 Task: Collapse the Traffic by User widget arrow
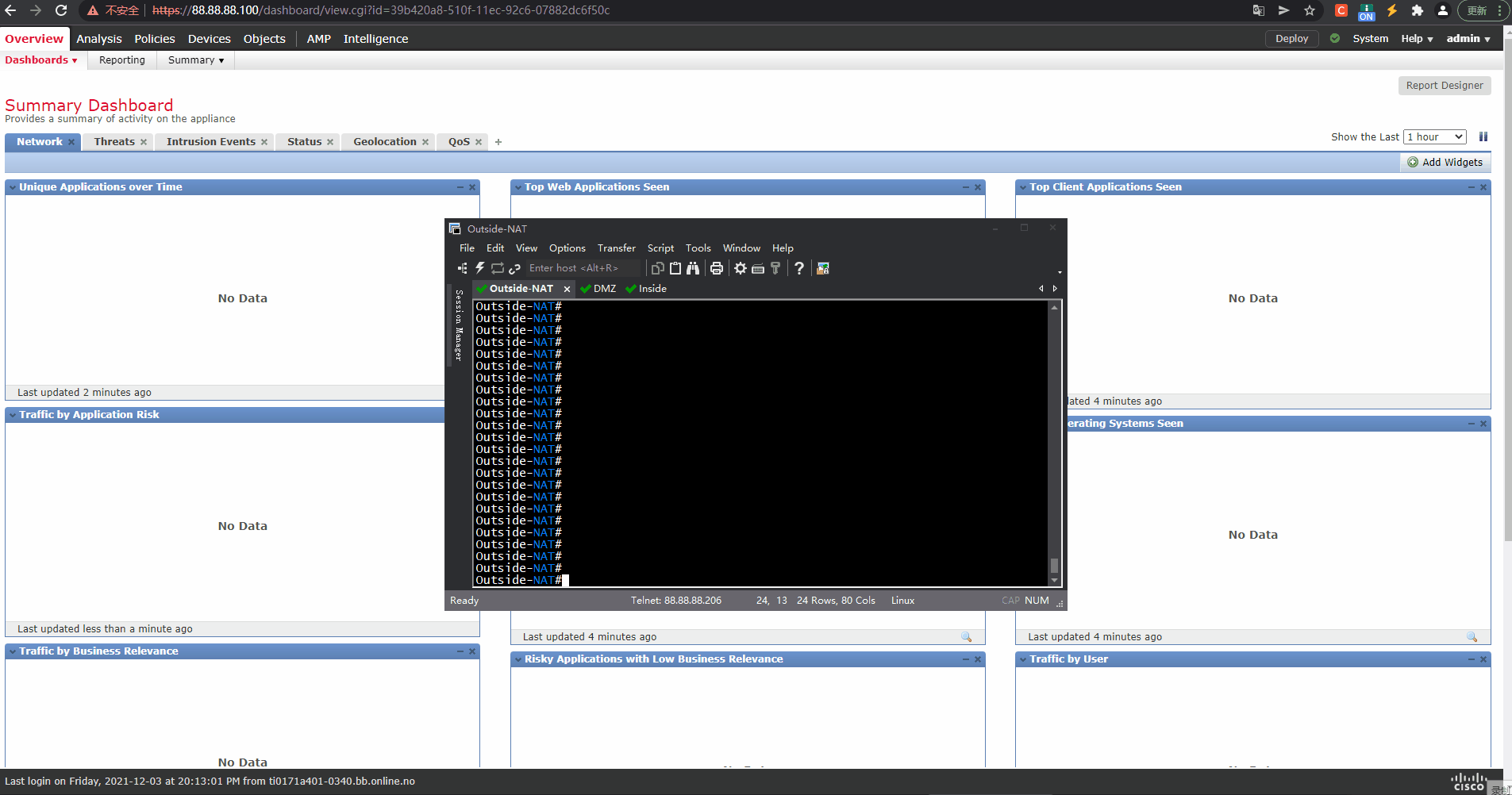pyautogui.click(x=1023, y=659)
